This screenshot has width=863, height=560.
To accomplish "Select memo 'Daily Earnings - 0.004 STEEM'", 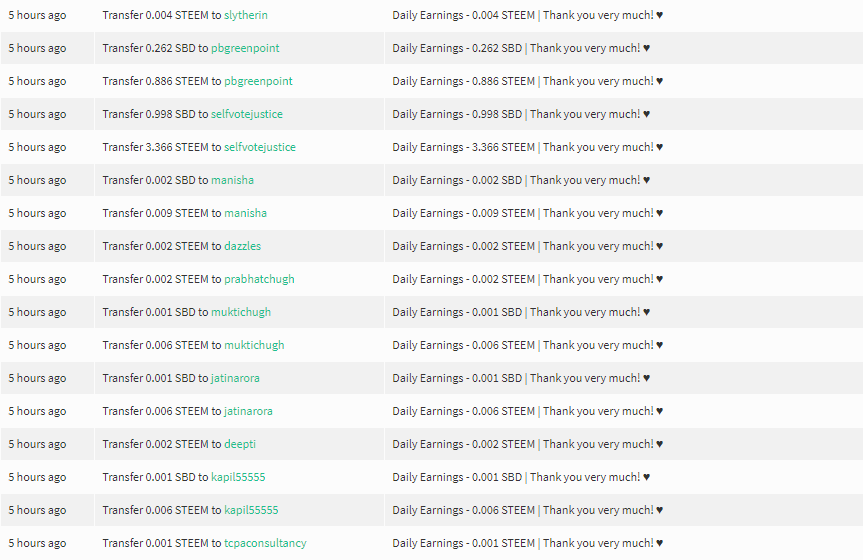I will point(463,15).
